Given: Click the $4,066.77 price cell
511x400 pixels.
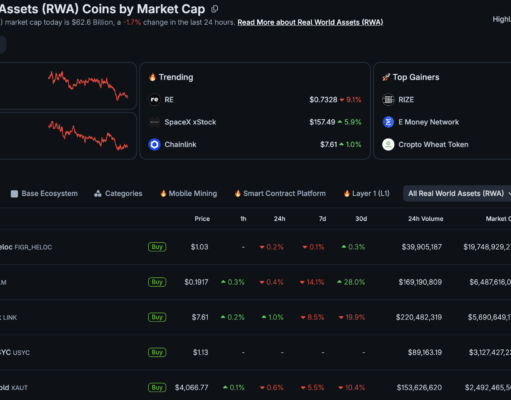Looking at the screenshot, I should coord(192,387).
